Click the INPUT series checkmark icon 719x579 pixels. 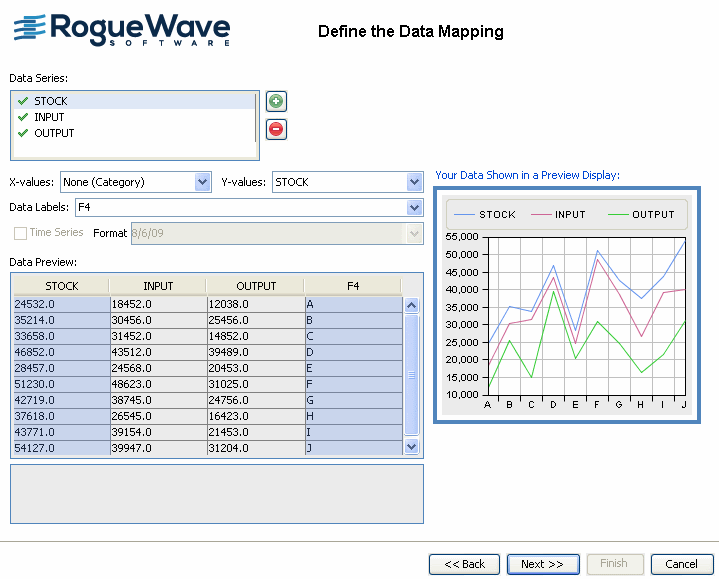23,117
